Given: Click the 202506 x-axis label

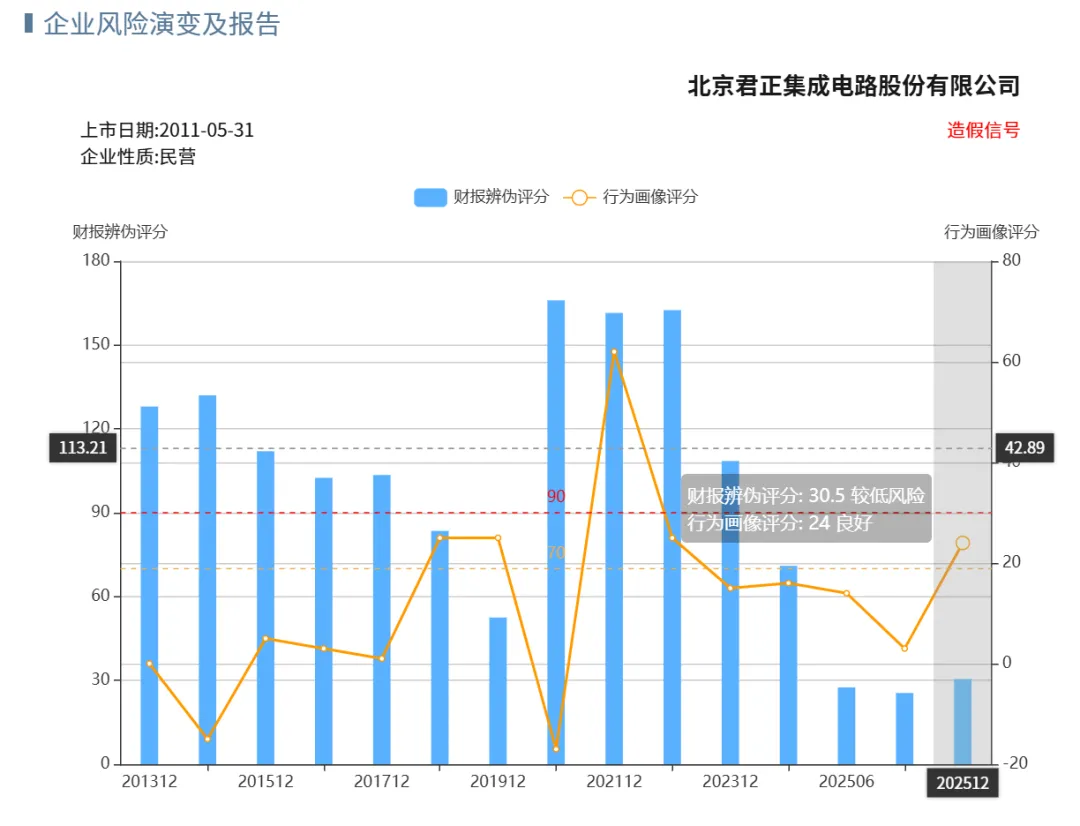Looking at the screenshot, I should click(x=847, y=782).
